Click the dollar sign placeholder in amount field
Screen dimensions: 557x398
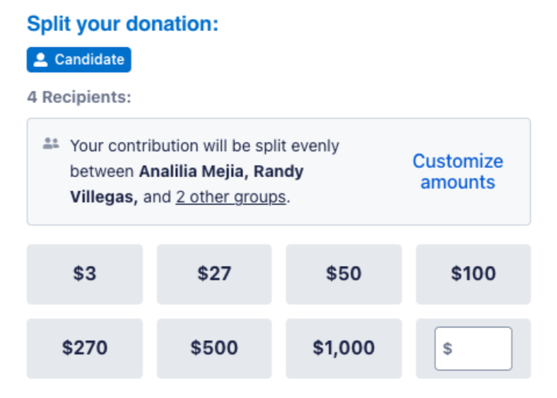pos(447,349)
